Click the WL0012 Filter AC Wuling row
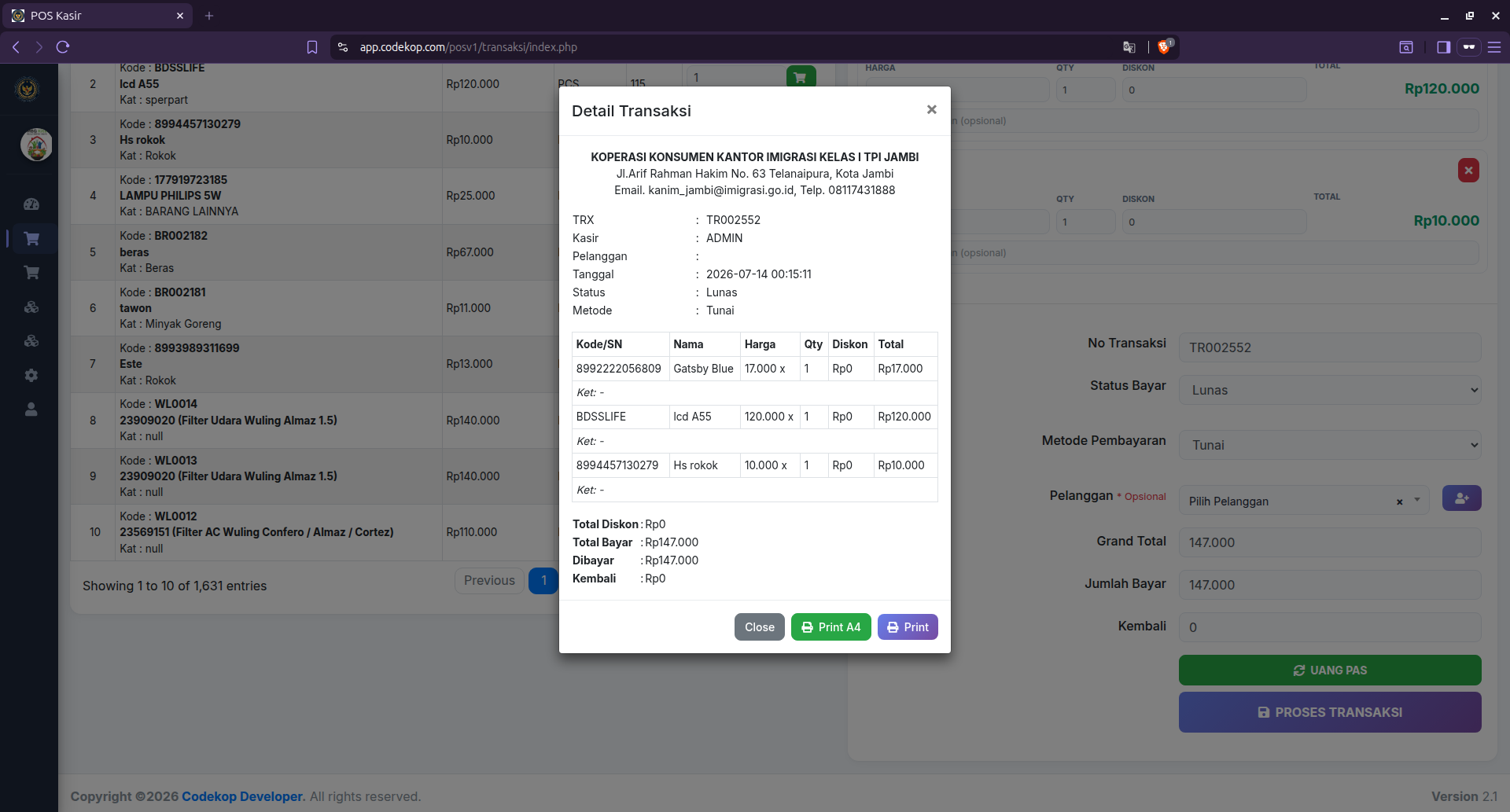Image resolution: width=1510 pixels, height=812 pixels. point(315,532)
